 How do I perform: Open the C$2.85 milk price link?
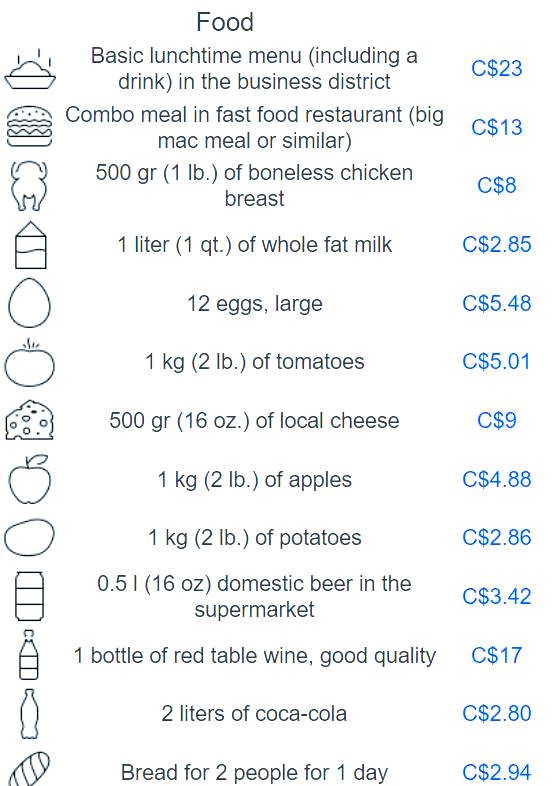click(496, 245)
